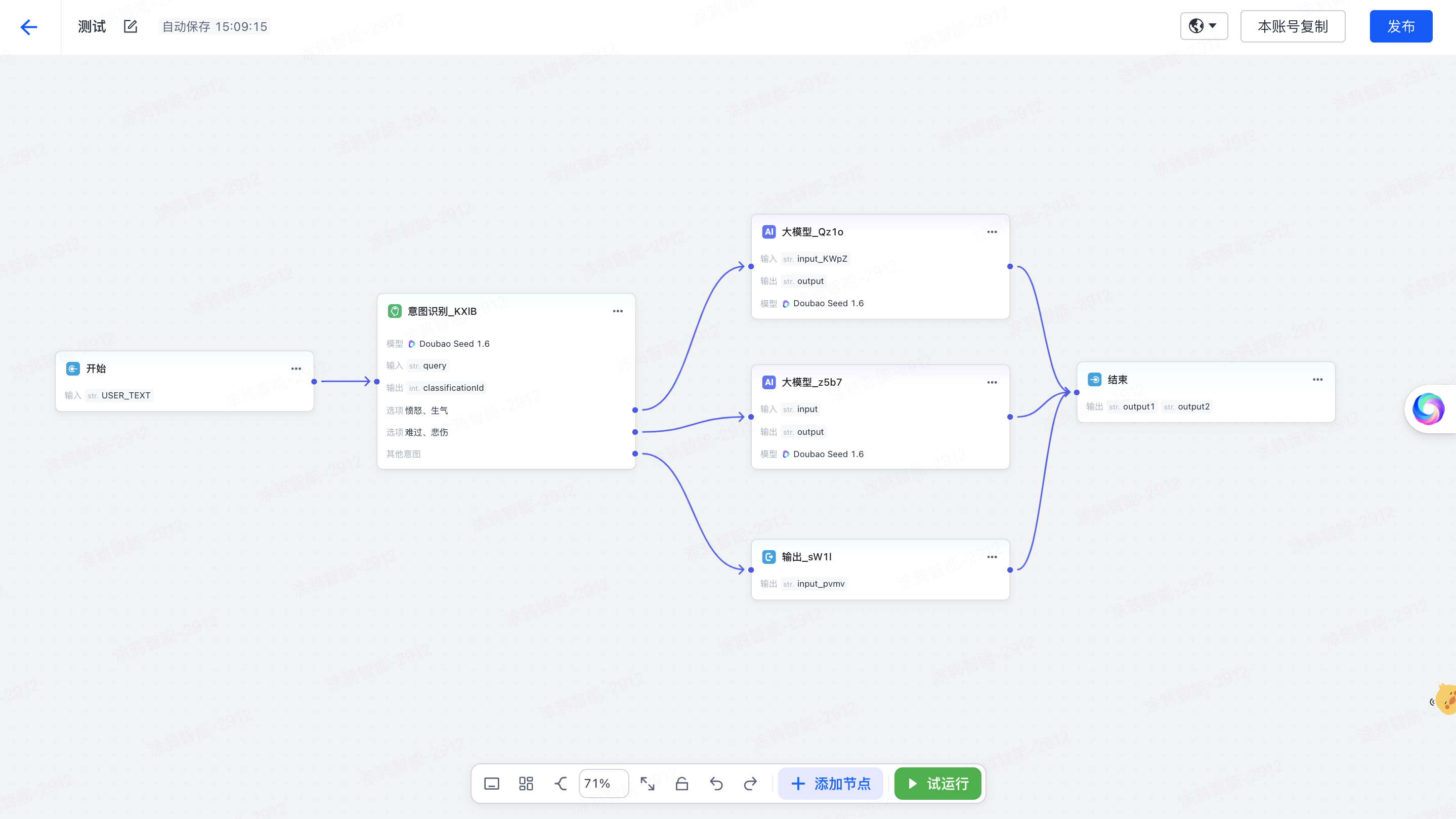
Task: Redo the last action
Action: [750, 784]
